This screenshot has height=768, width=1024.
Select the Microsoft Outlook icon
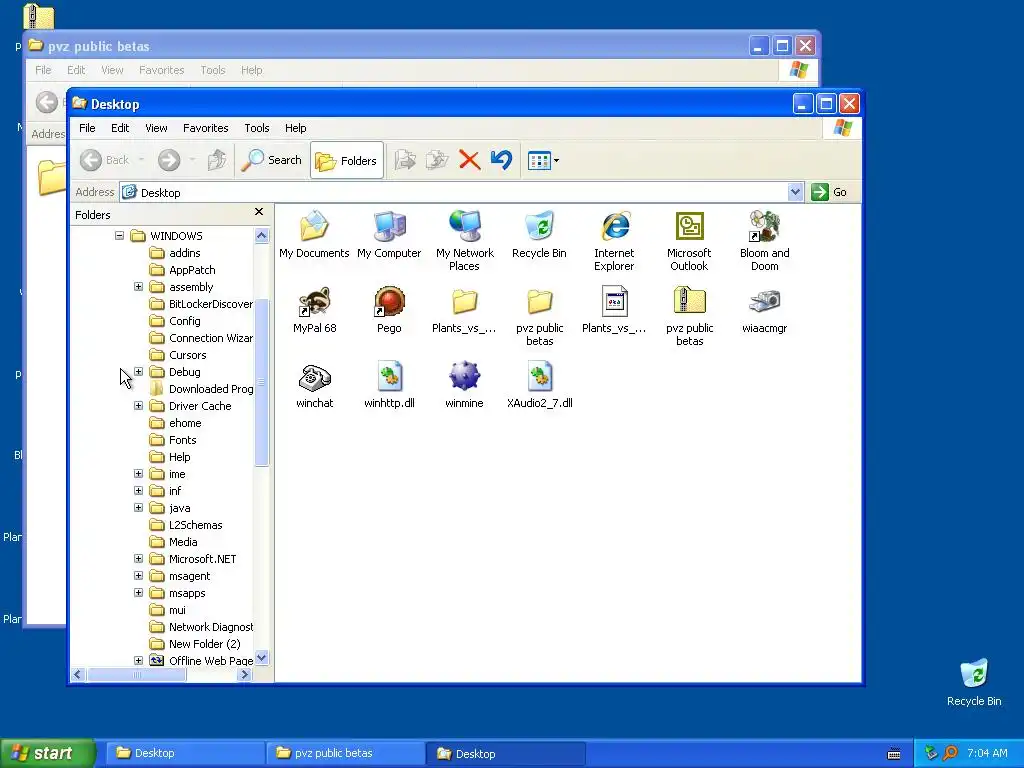click(690, 227)
